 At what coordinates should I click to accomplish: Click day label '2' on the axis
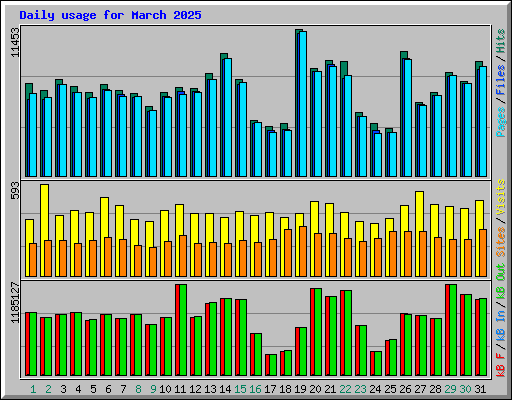point(48,389)
